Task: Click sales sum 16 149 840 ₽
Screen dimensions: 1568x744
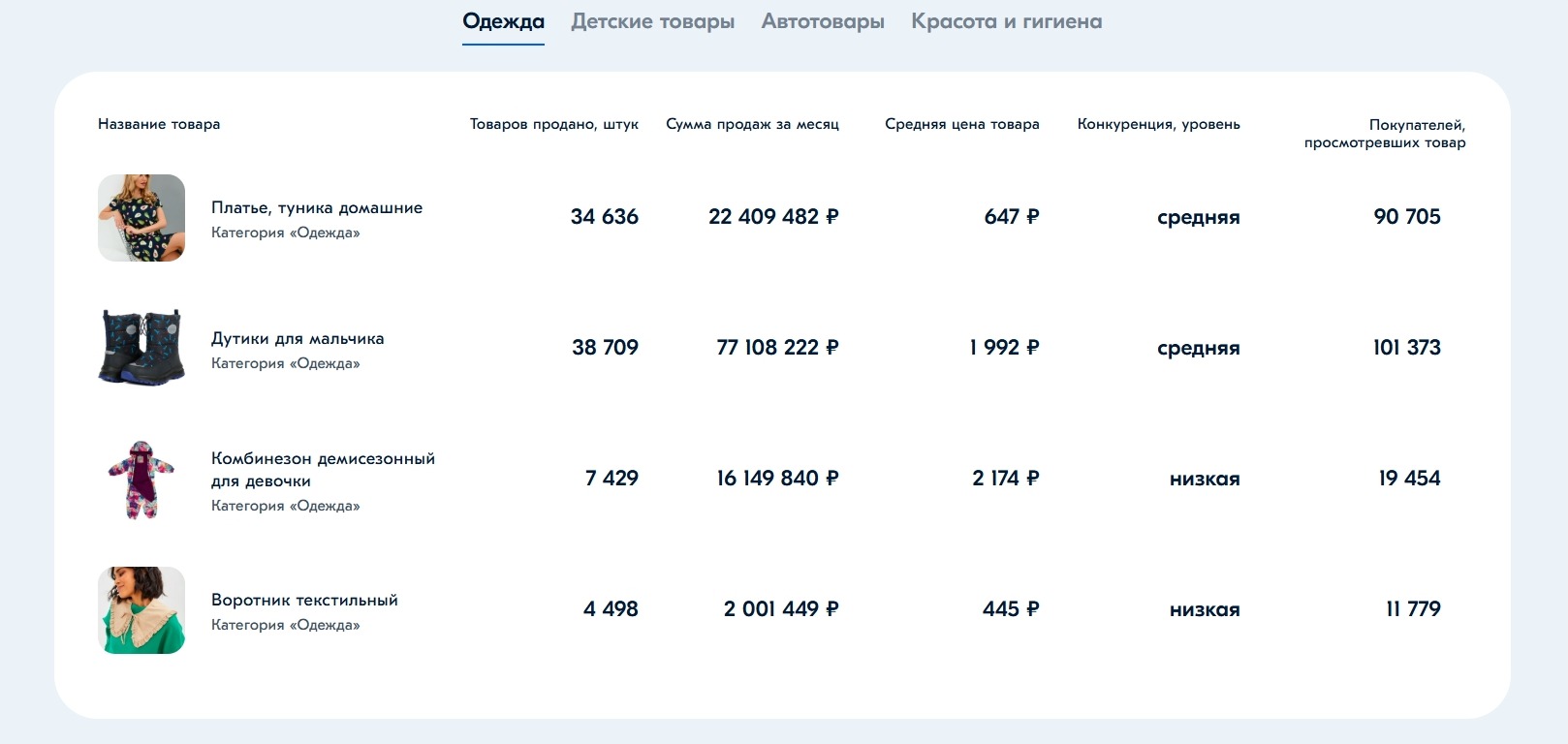Action: 777,479
